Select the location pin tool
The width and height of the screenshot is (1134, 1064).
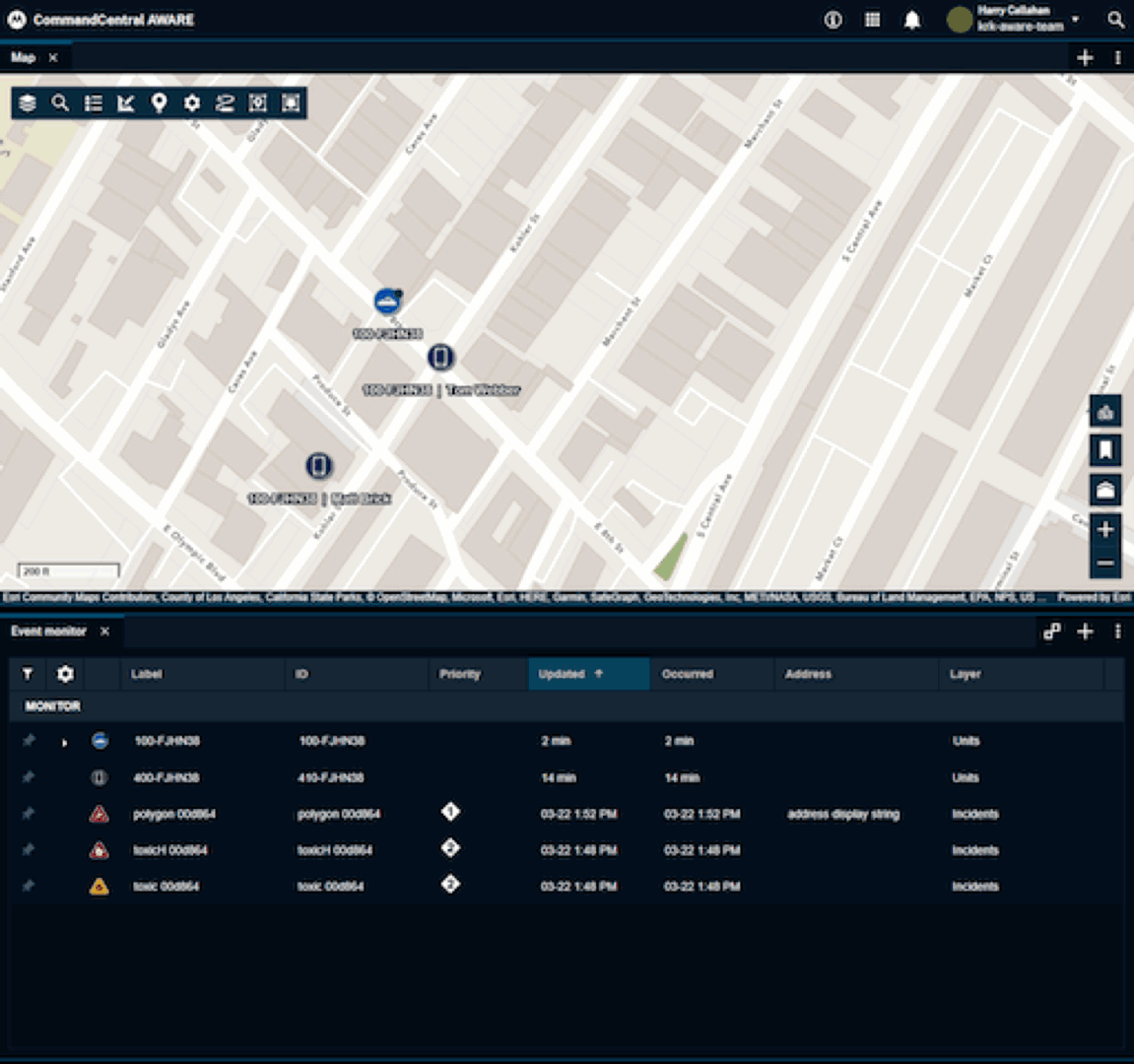(159, 103)
